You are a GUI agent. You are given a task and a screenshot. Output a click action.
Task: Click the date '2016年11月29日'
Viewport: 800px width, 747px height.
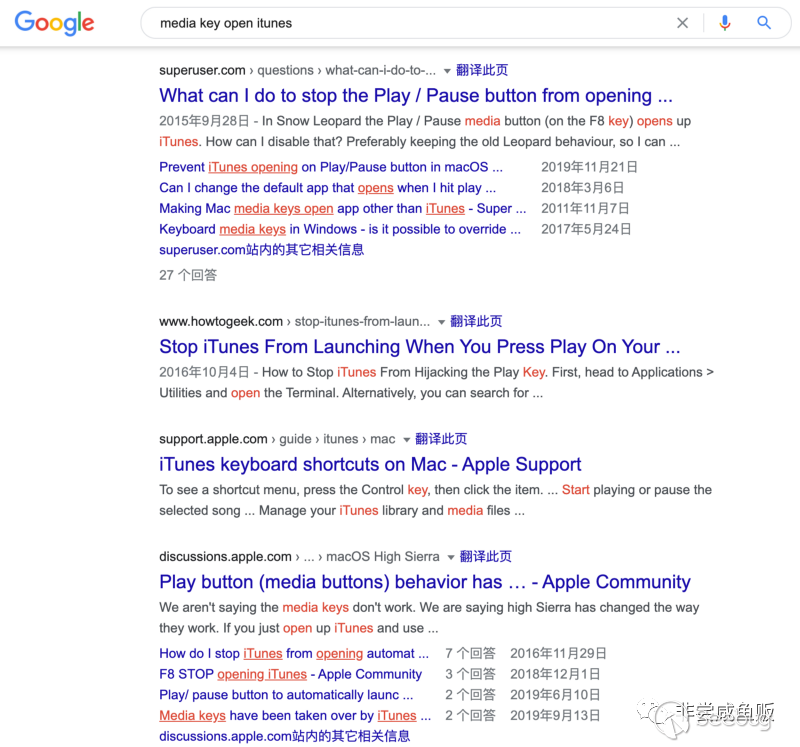[559, 654]
